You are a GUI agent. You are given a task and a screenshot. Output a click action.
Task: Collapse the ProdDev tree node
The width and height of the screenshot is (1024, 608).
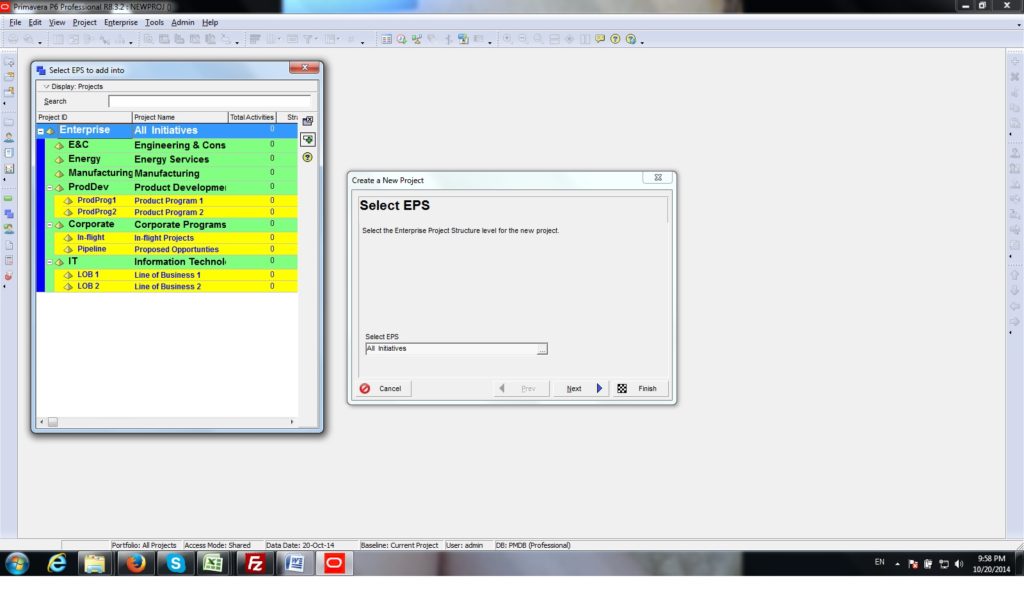point(49,188)
